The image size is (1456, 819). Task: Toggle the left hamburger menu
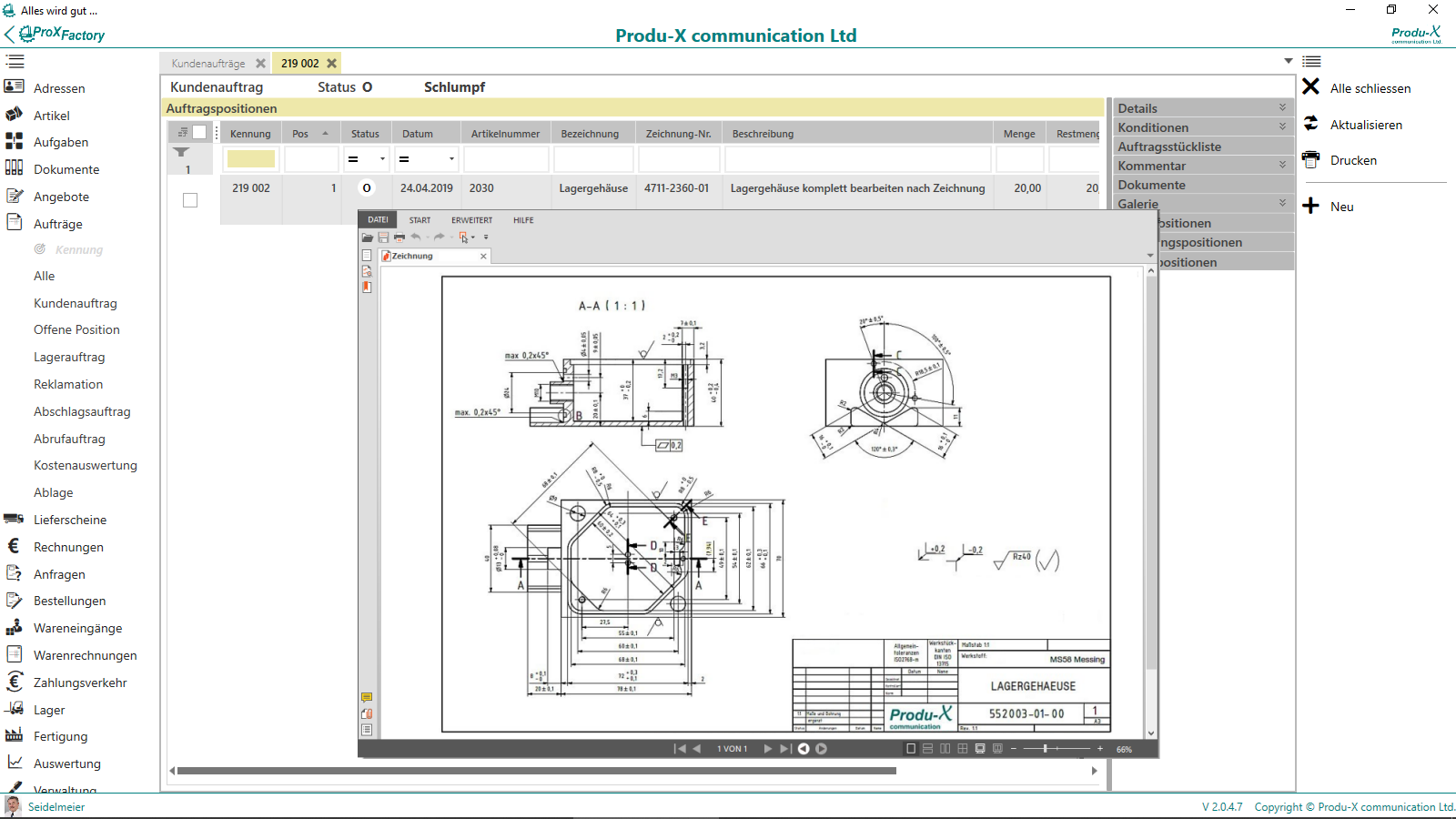pyautogui.click(x=15, y=61)
